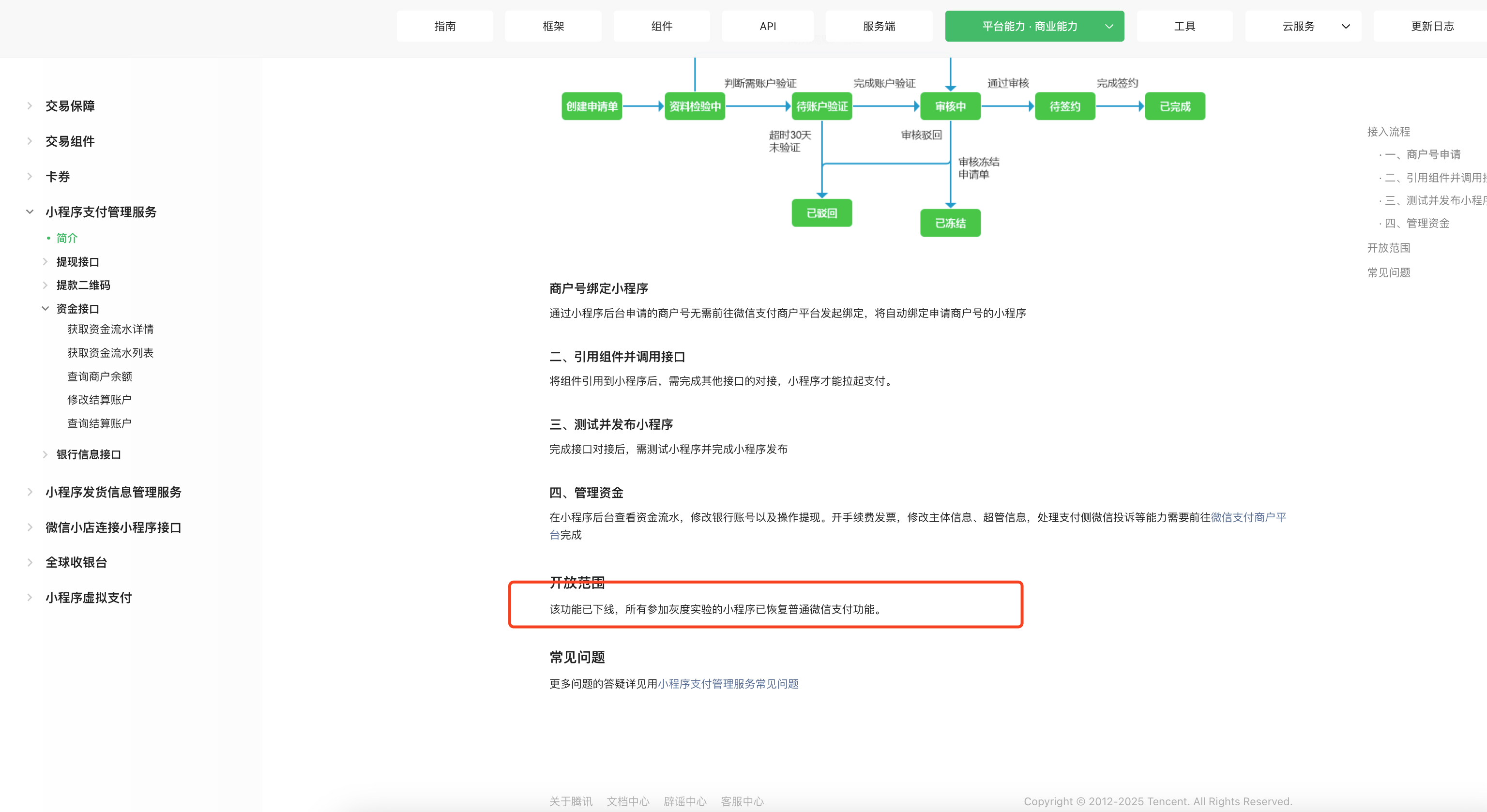1487x812 pixels.
Task: Switch to the API top tab
Action: point(767,27)
